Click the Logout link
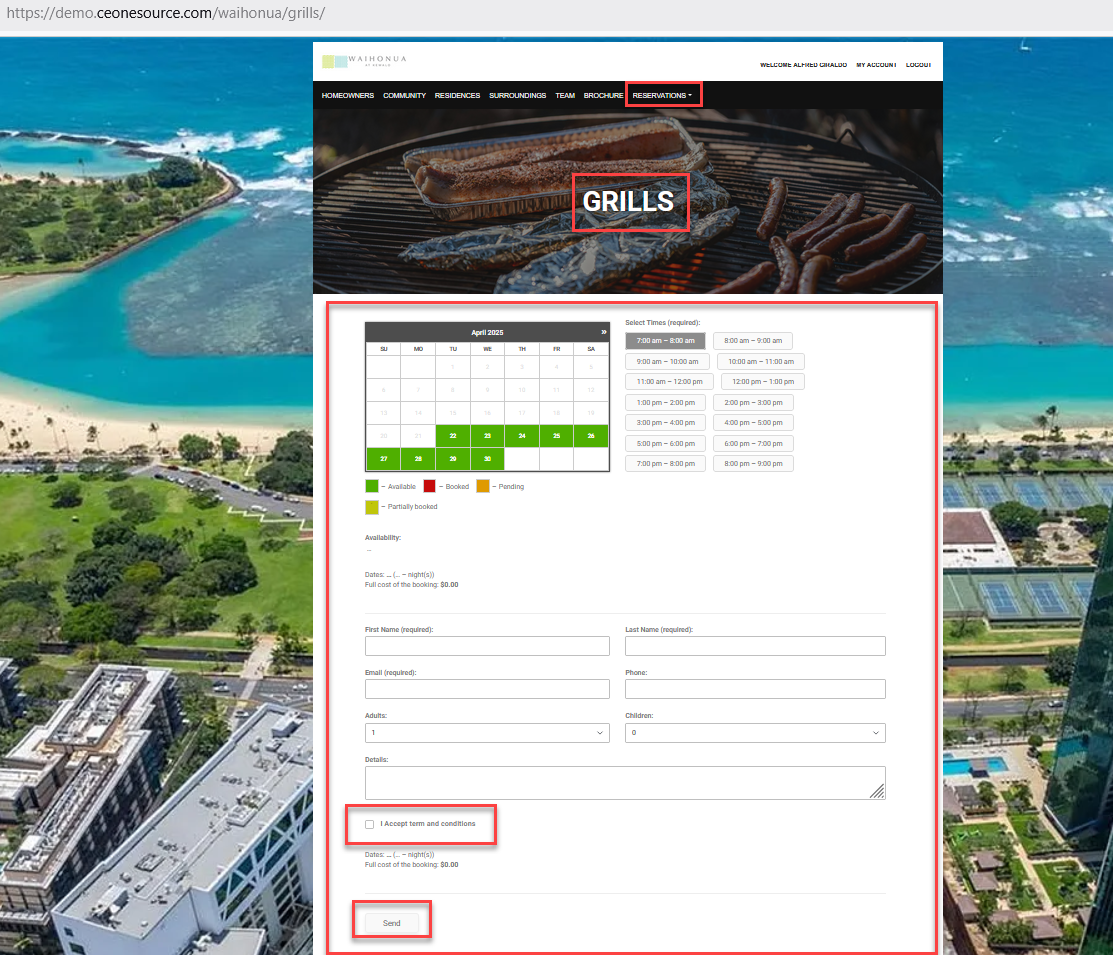The width and height of the screenshot is (1113, 955). pyautogui.click(x=918, y=65)
